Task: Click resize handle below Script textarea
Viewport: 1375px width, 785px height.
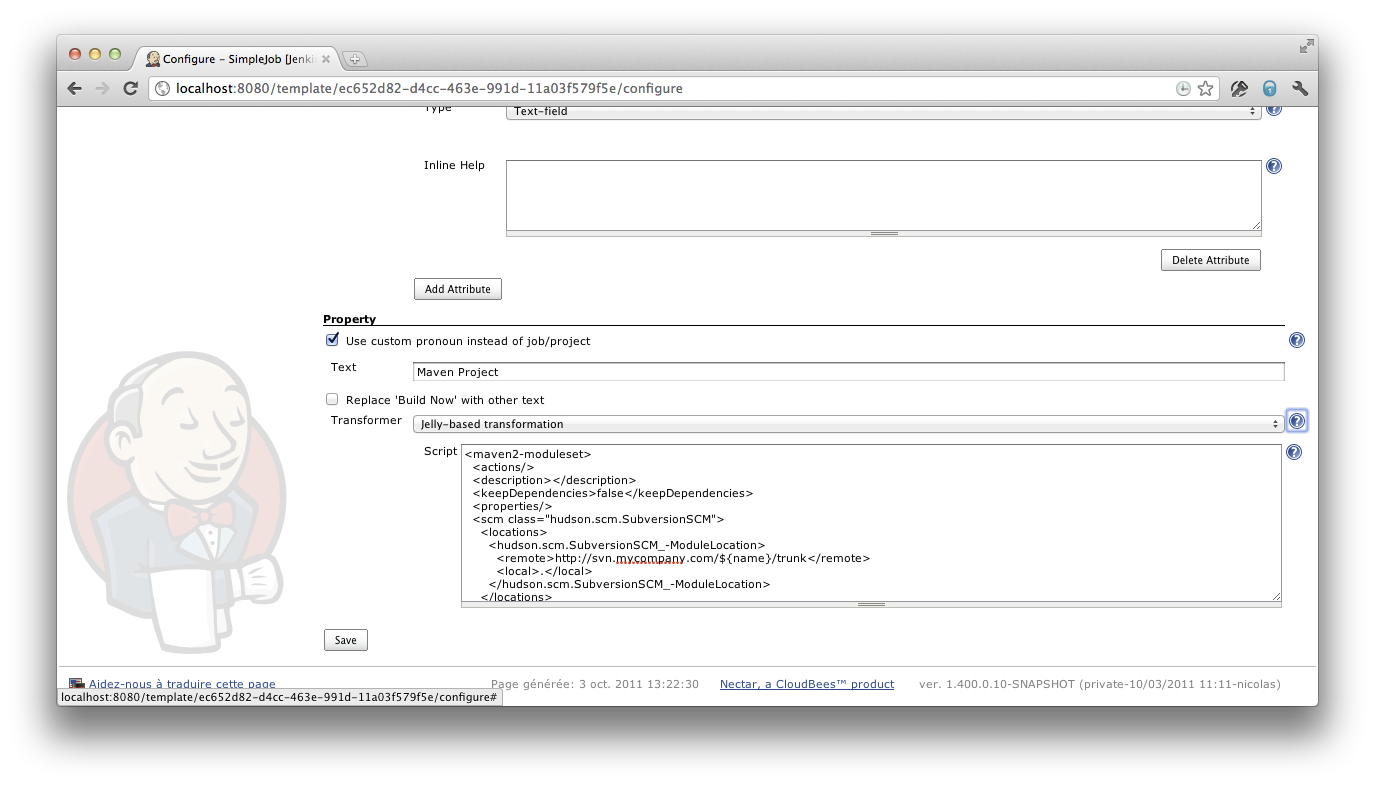Action: [x=871, y=604]
